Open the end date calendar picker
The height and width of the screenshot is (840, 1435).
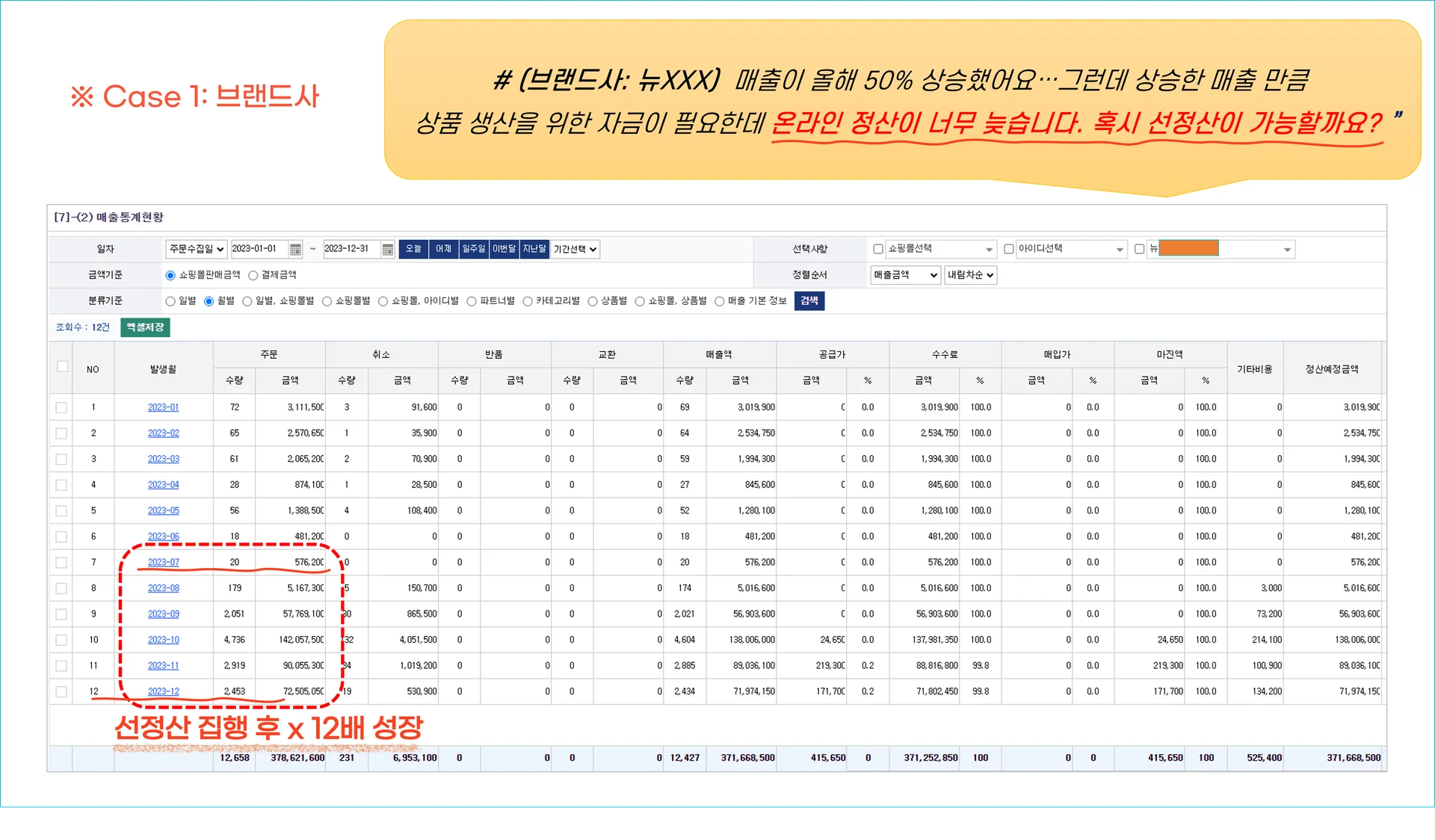click(x=387, y=250)
